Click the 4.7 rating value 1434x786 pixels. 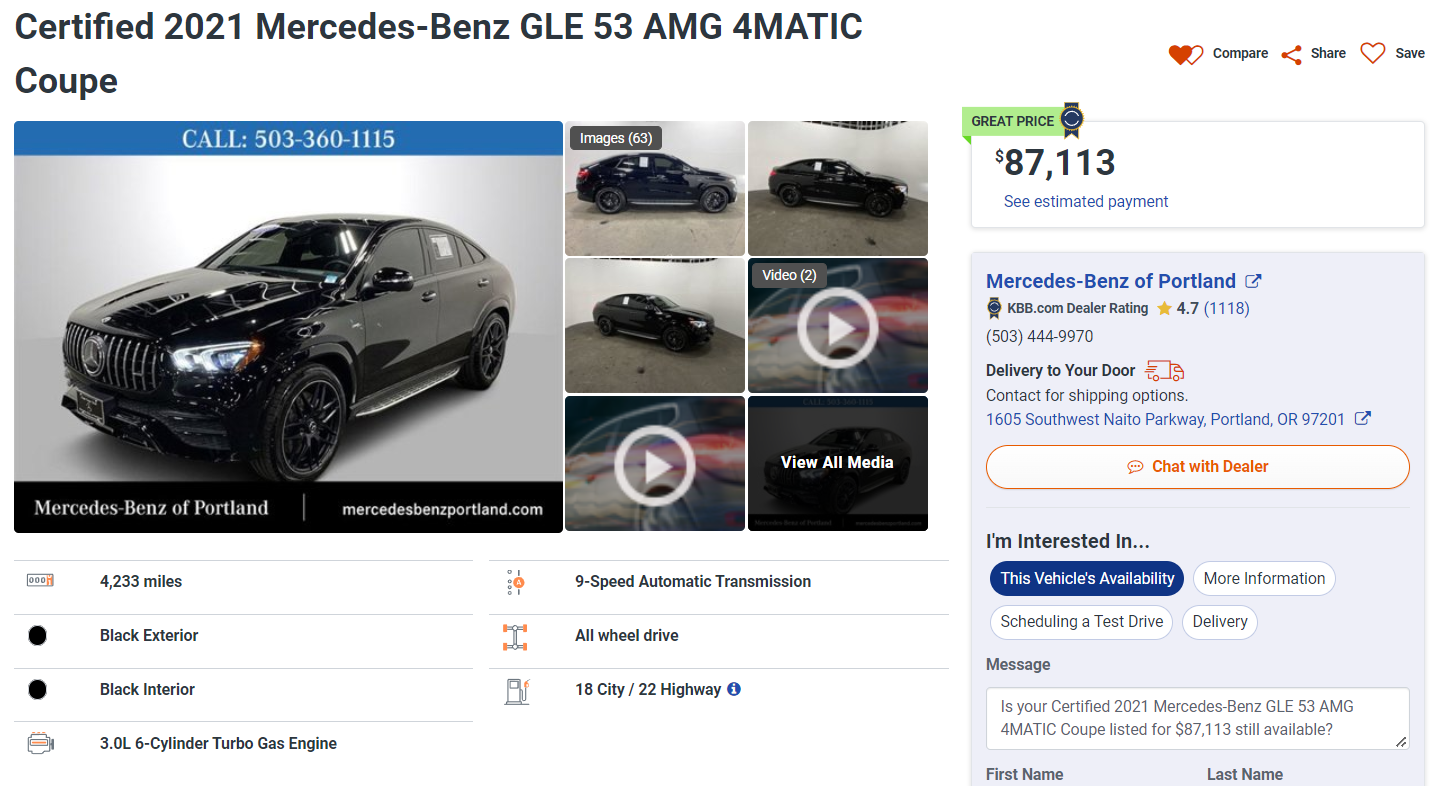[x=1187, y=308]
